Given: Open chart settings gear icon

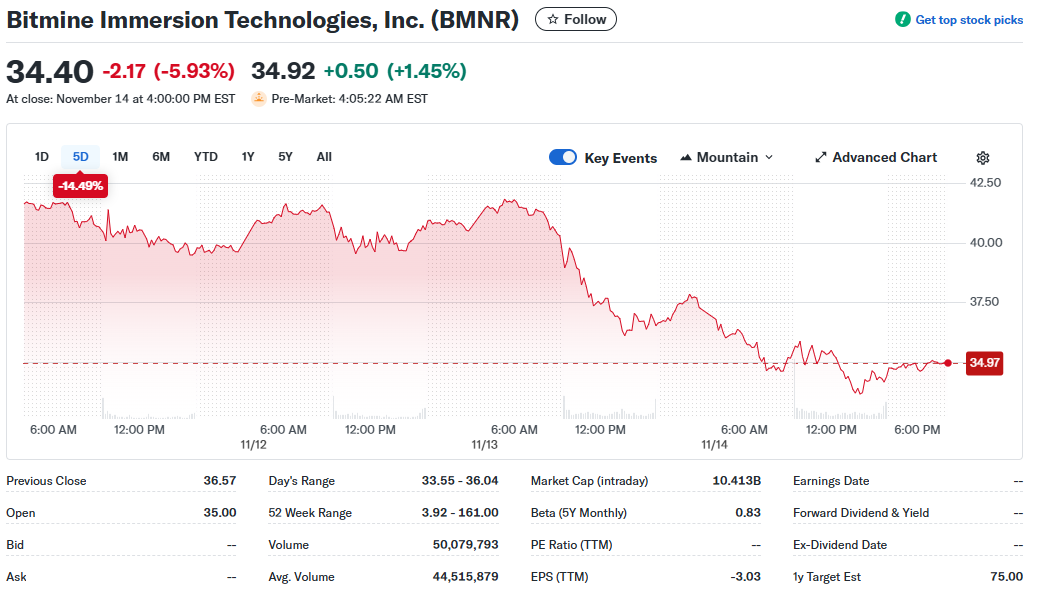Looking at the screenshot, I should click(x=983, y=158).
